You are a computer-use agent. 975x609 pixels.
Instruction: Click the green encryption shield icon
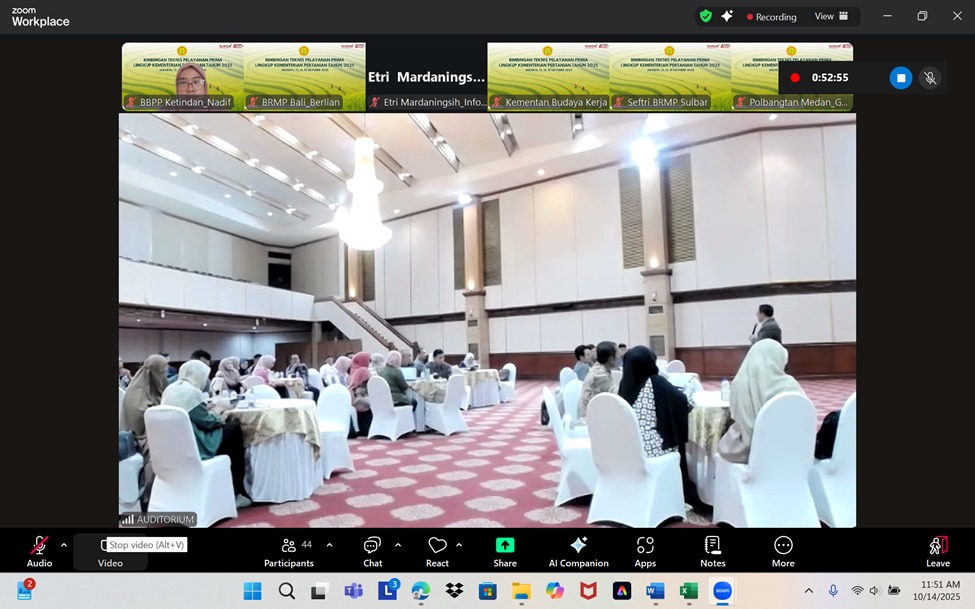706,16
